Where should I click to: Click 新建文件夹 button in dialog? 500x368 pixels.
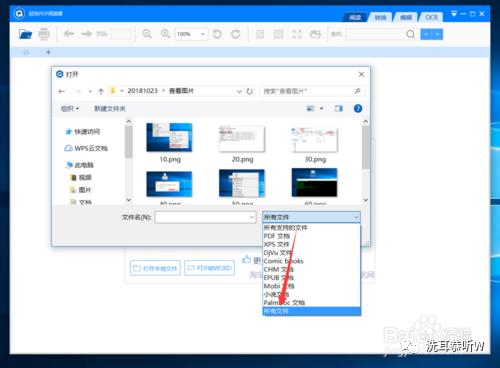point(110,108)
